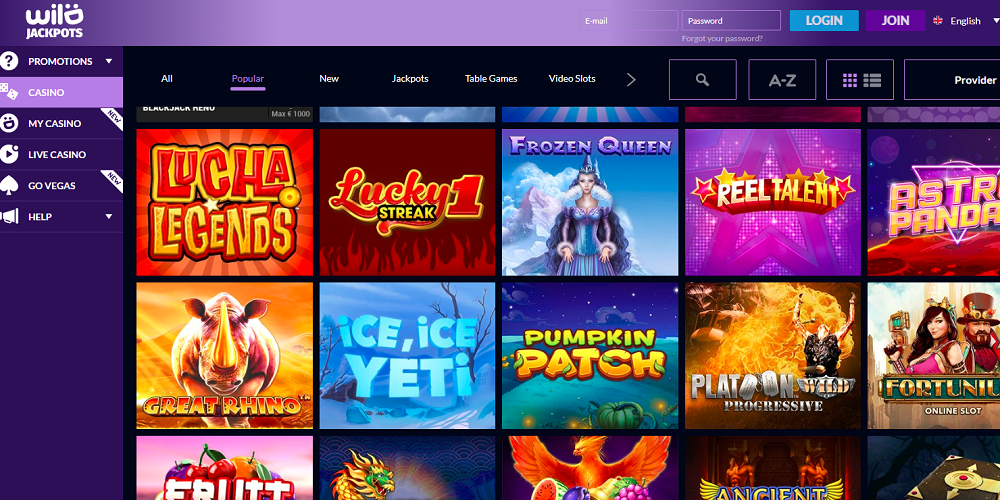The image size is (1000, 500).
Task: Switch to list view layout
Action: point(872,80)
